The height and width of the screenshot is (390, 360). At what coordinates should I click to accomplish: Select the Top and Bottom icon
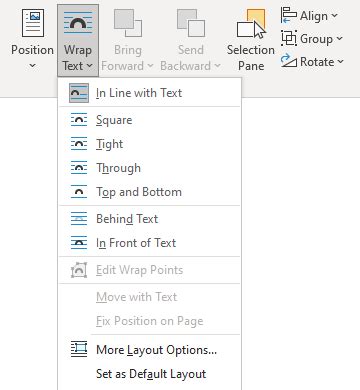click(x=79, y=192)
